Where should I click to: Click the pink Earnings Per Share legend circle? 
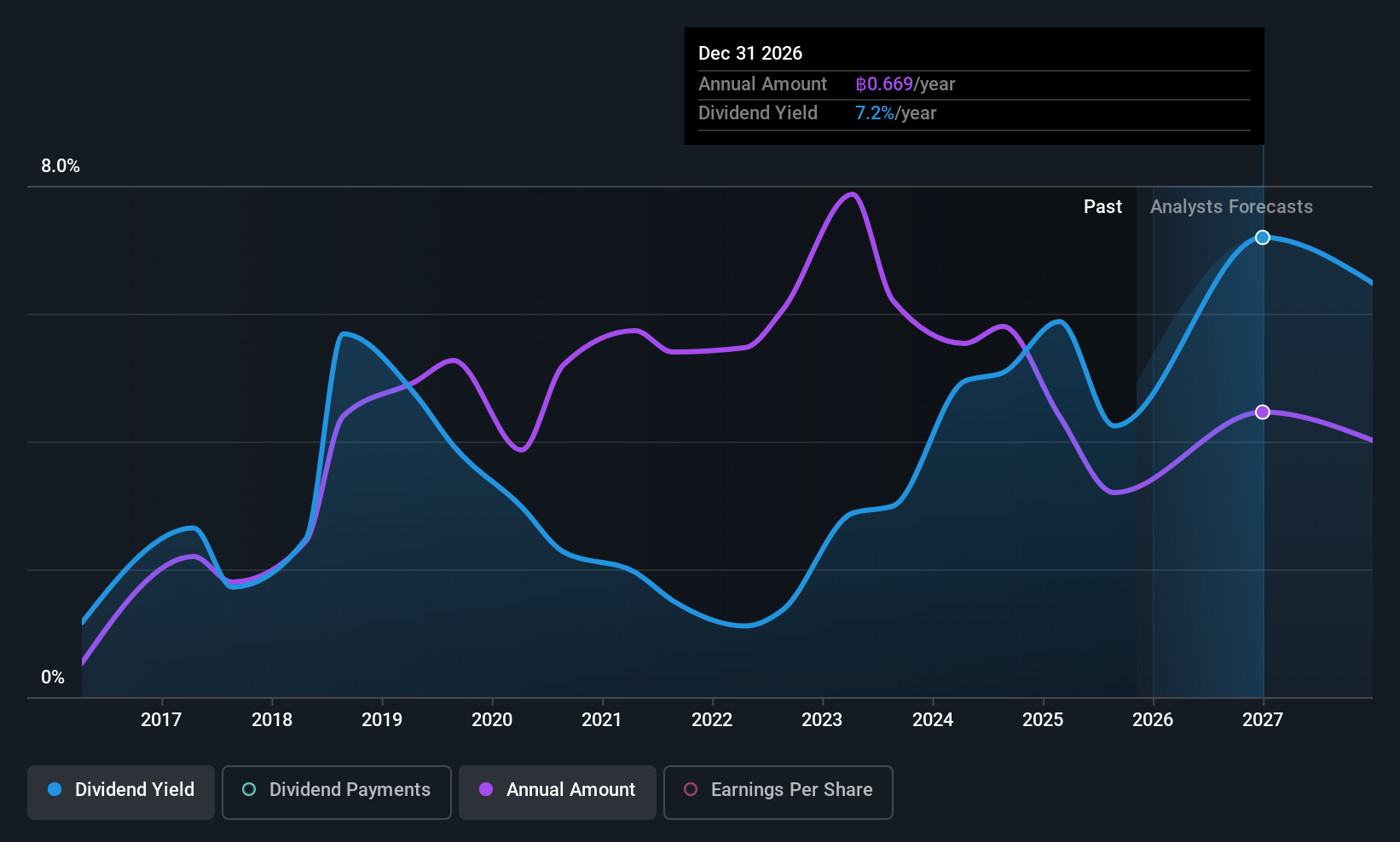pyautogui.click(x=691, y=790)
